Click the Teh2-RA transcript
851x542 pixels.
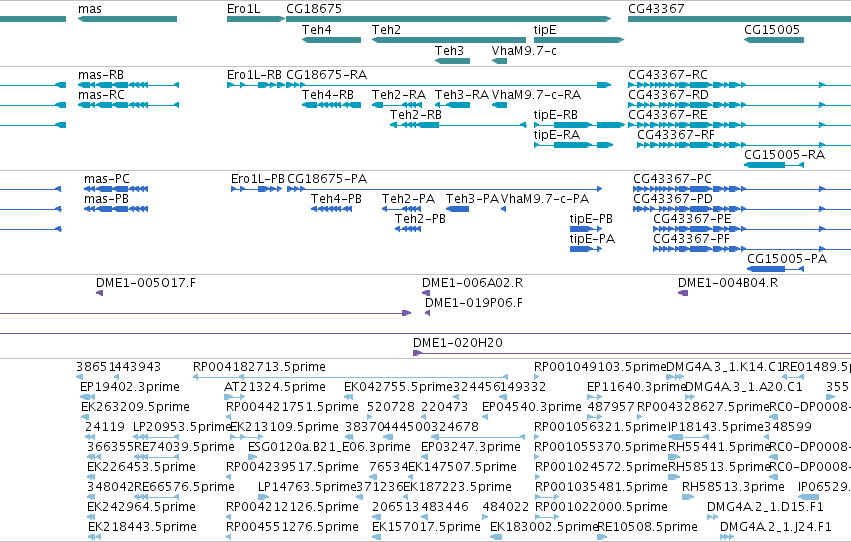[397, 105]
